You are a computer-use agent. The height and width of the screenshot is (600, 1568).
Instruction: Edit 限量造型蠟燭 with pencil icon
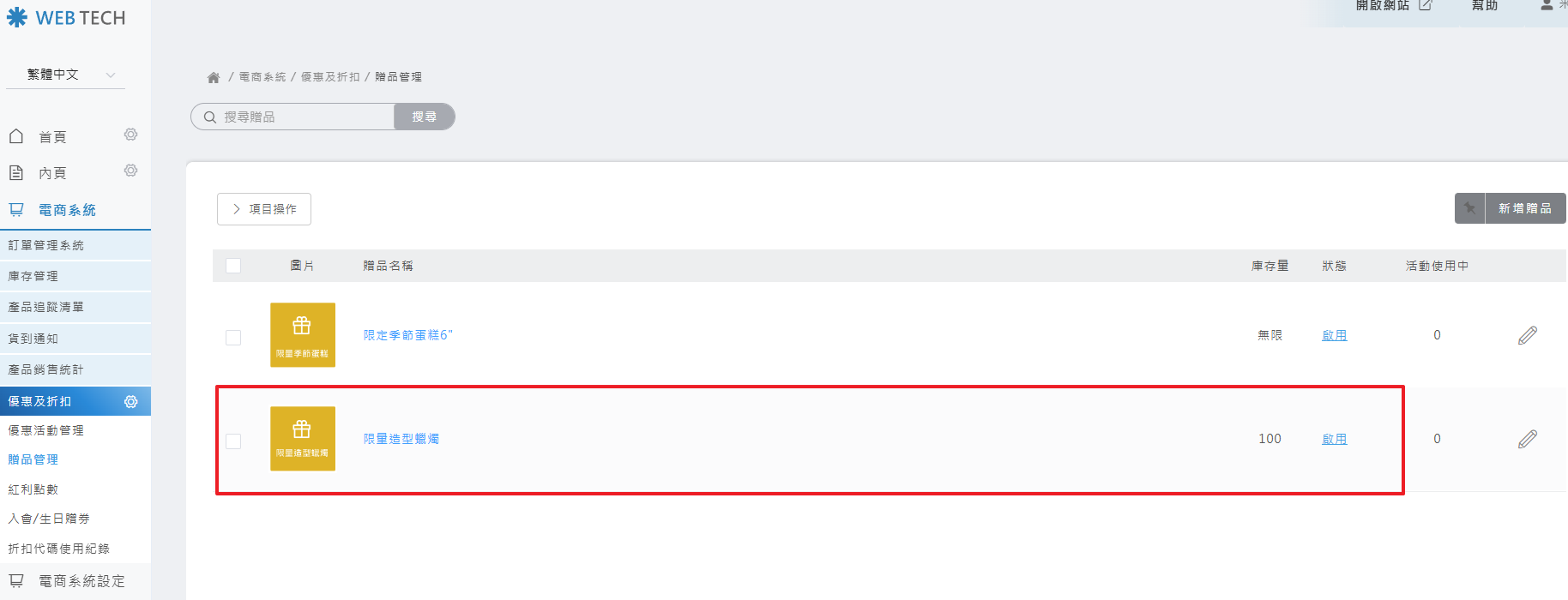click(x=1527, y=439)
